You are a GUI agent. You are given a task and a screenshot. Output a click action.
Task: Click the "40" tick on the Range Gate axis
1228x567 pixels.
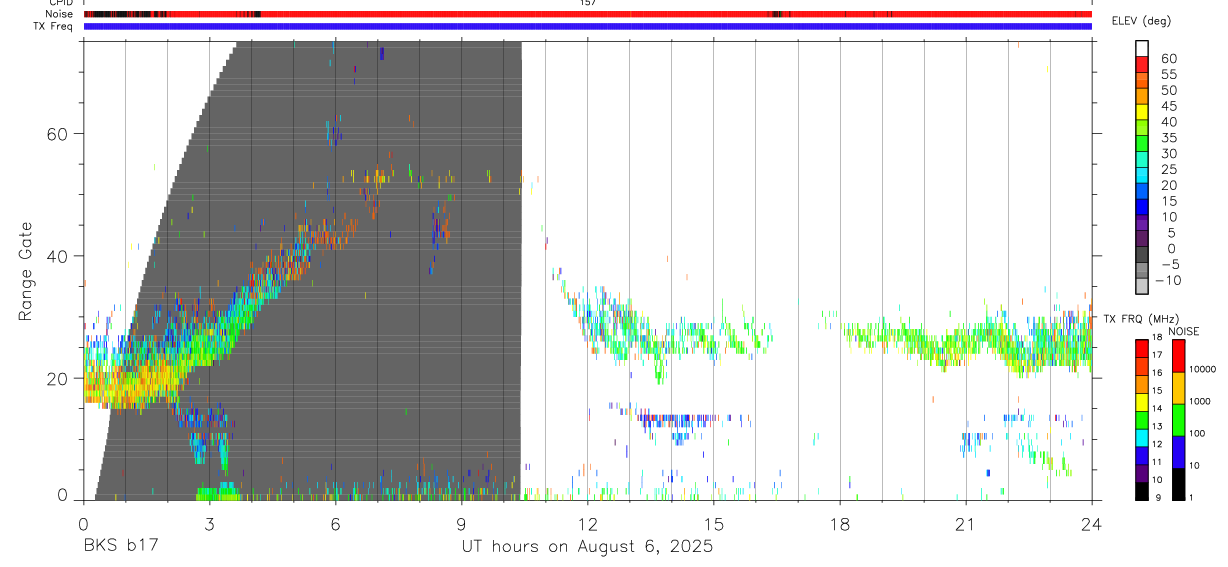(x=59, y=256)
